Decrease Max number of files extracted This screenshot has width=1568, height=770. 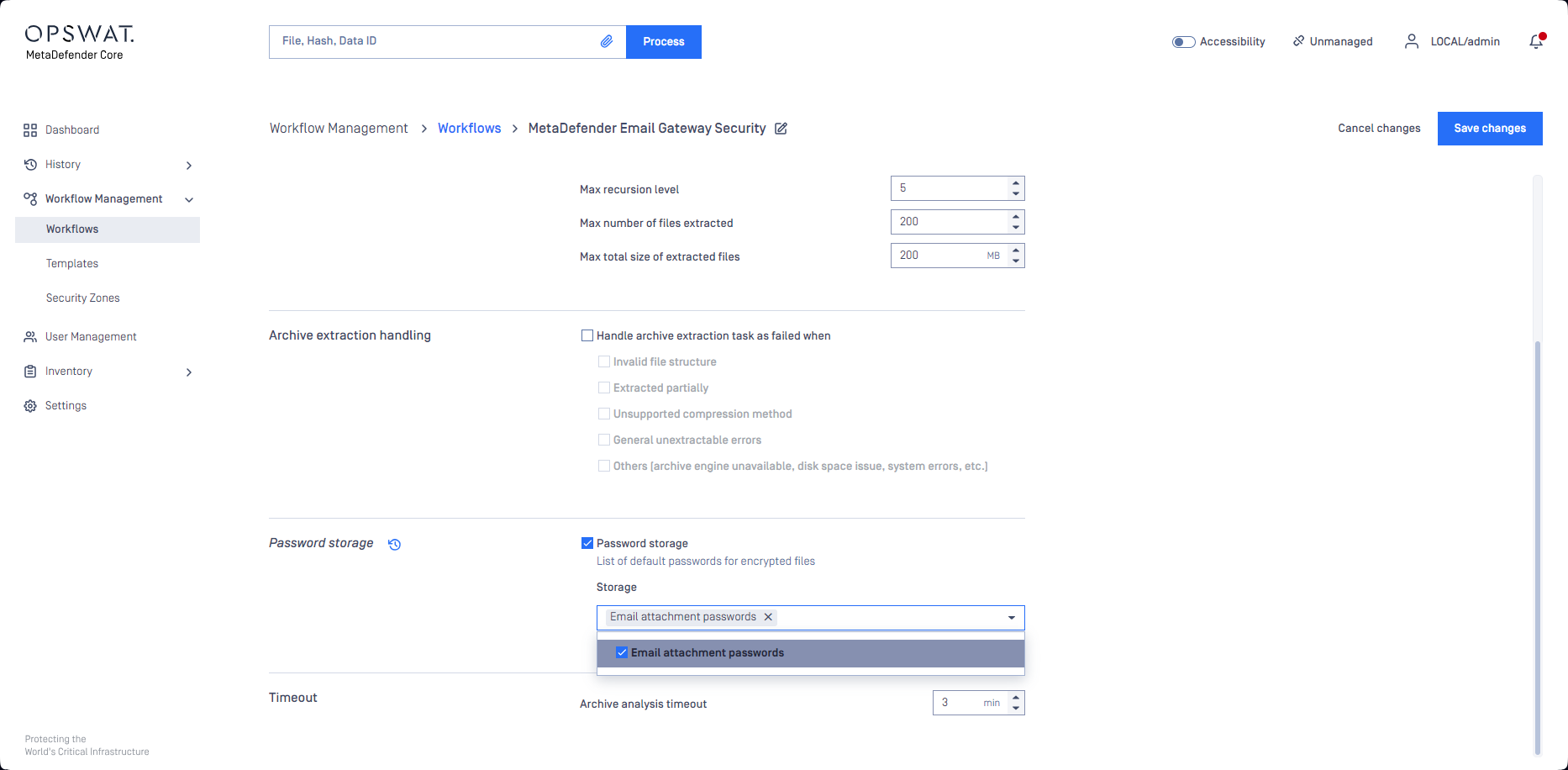pos(1016,228)
